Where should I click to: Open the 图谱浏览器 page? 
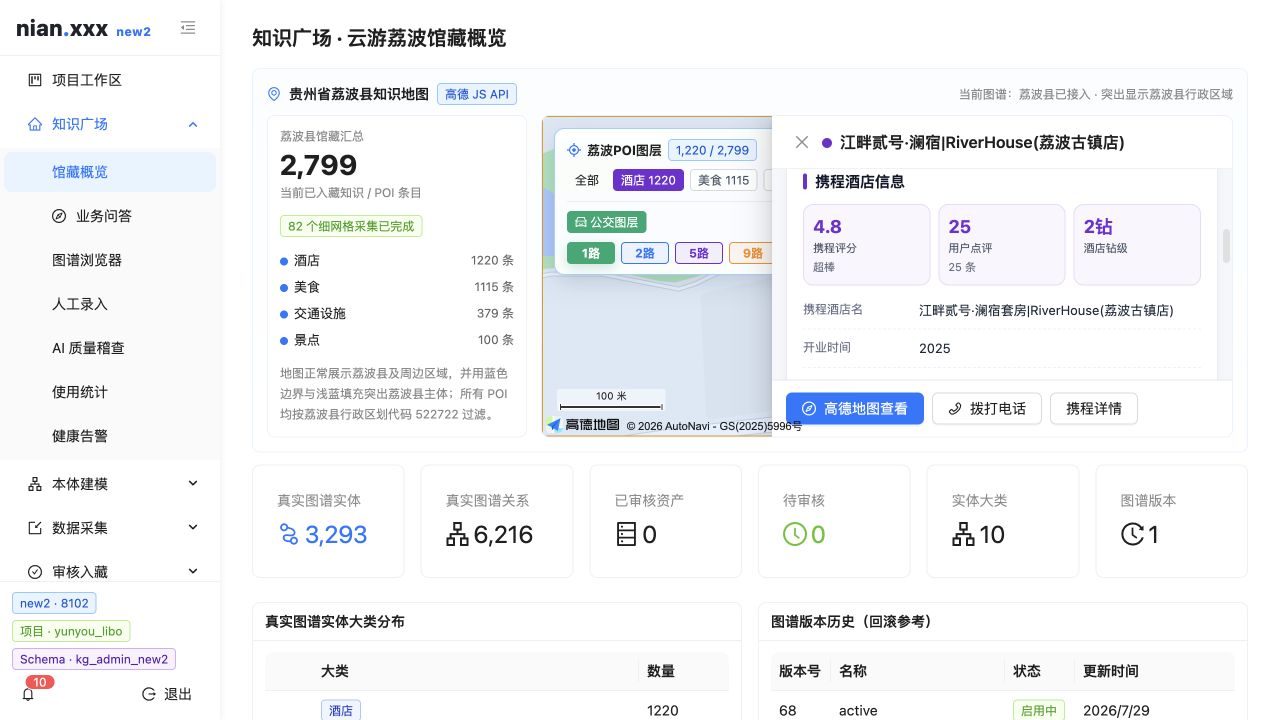110,260
